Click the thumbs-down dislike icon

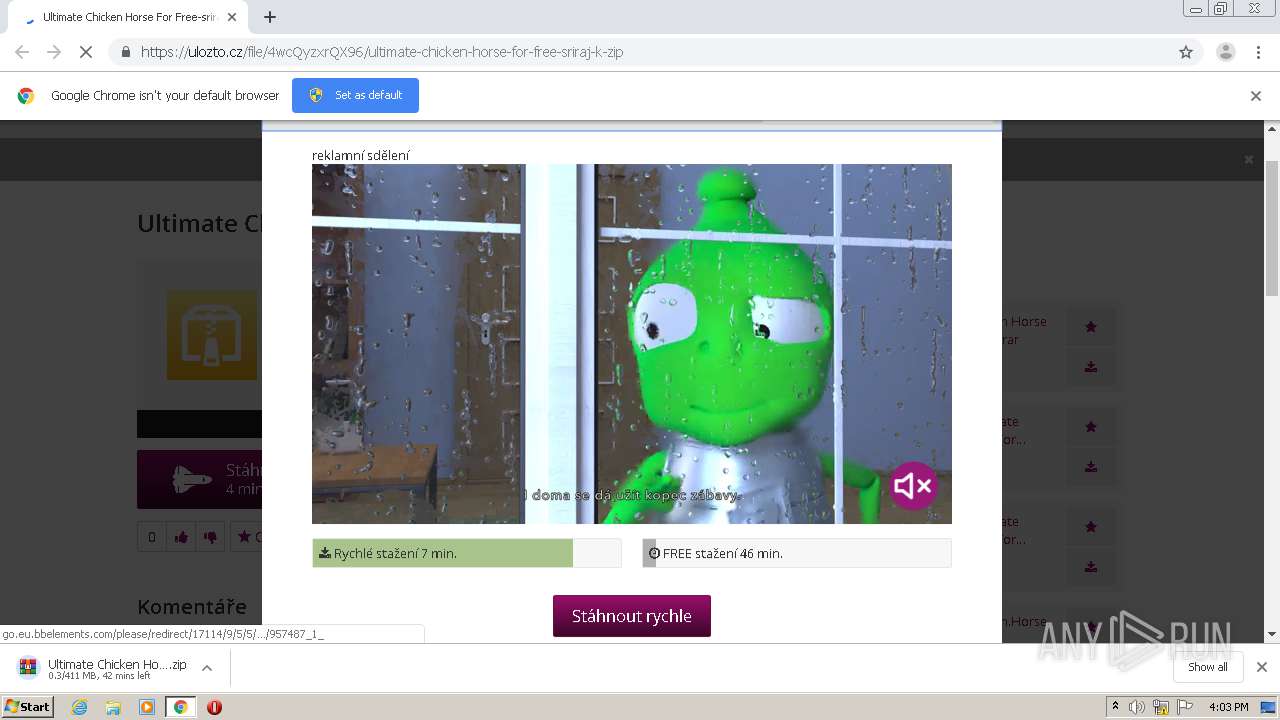[x=210, y=537]
